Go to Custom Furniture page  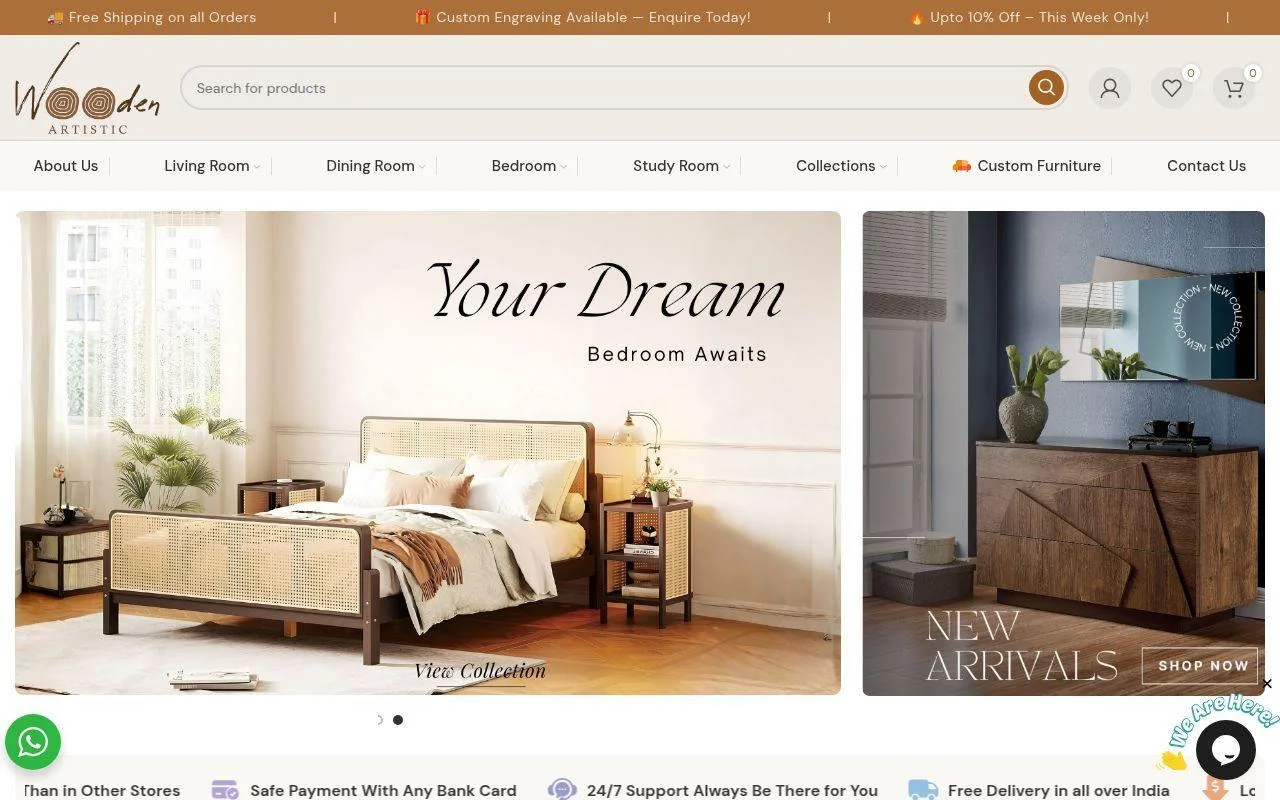[x=1039, y=166]
